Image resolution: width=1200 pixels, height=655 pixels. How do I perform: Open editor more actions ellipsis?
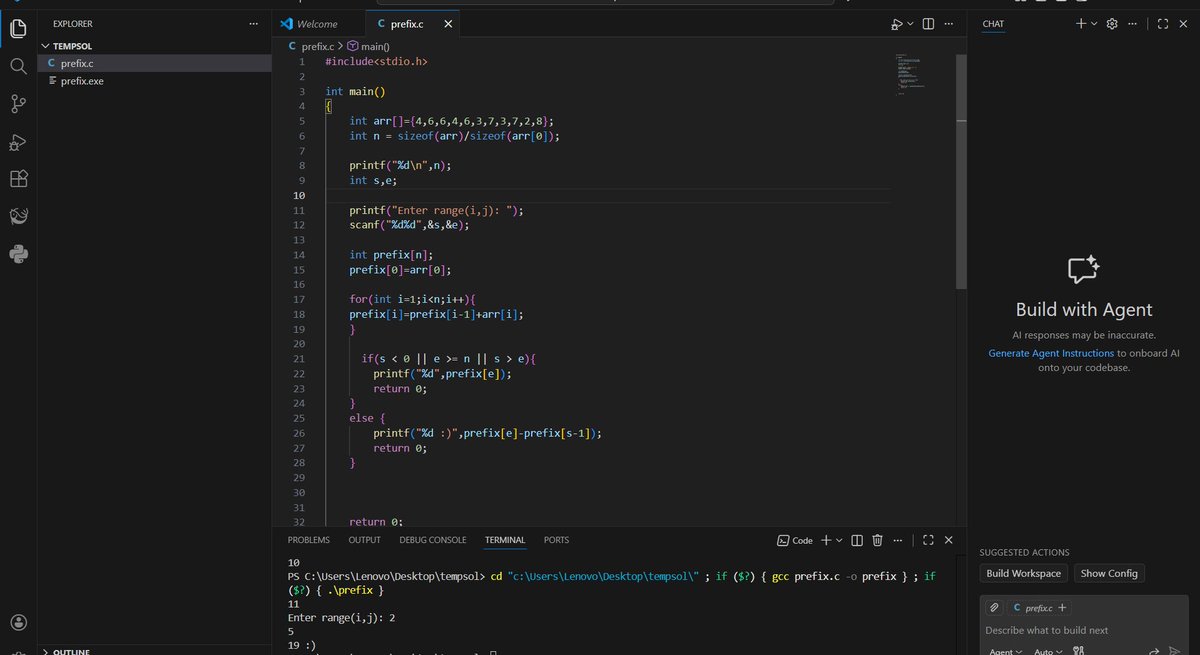[x=949, y=24]
